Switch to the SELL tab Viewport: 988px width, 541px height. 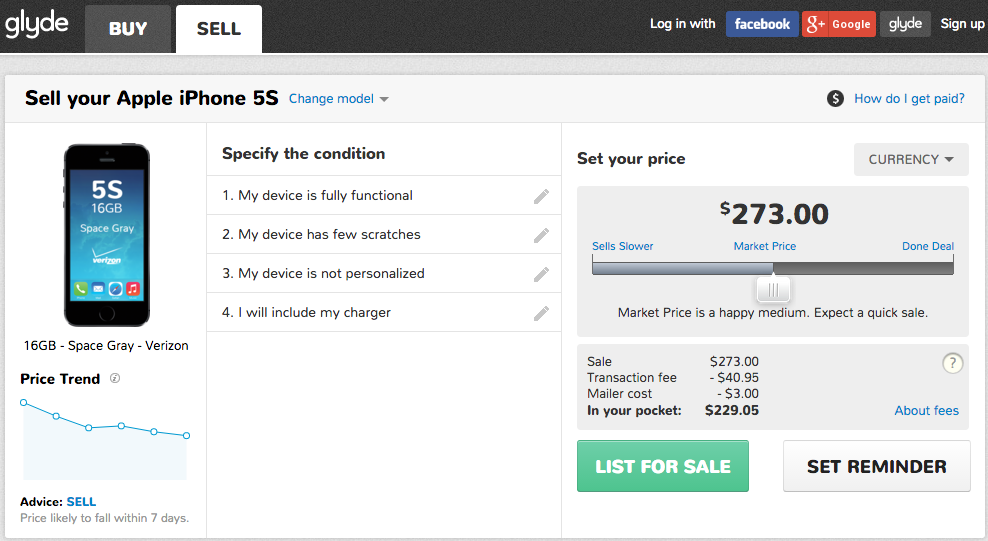click(x=219, y=29)
